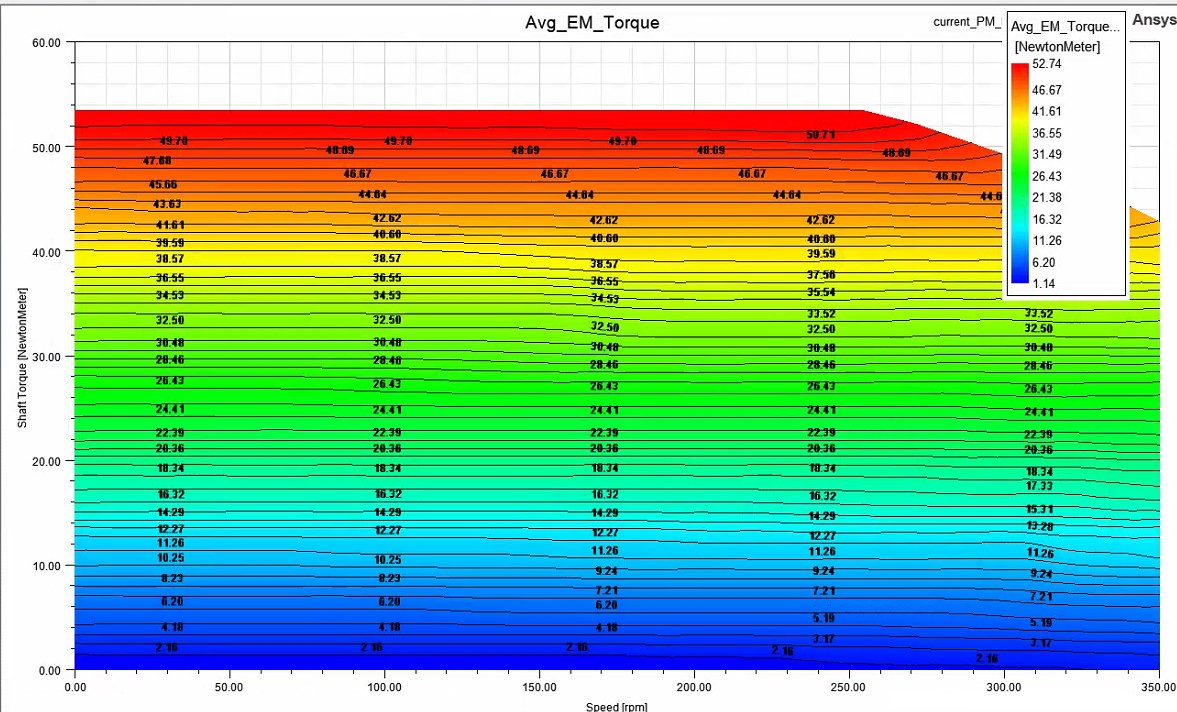This screenshot has width=1177, height=712.
Task: Click the 21.38 legend value
Action: click(x=1046, y=197)
